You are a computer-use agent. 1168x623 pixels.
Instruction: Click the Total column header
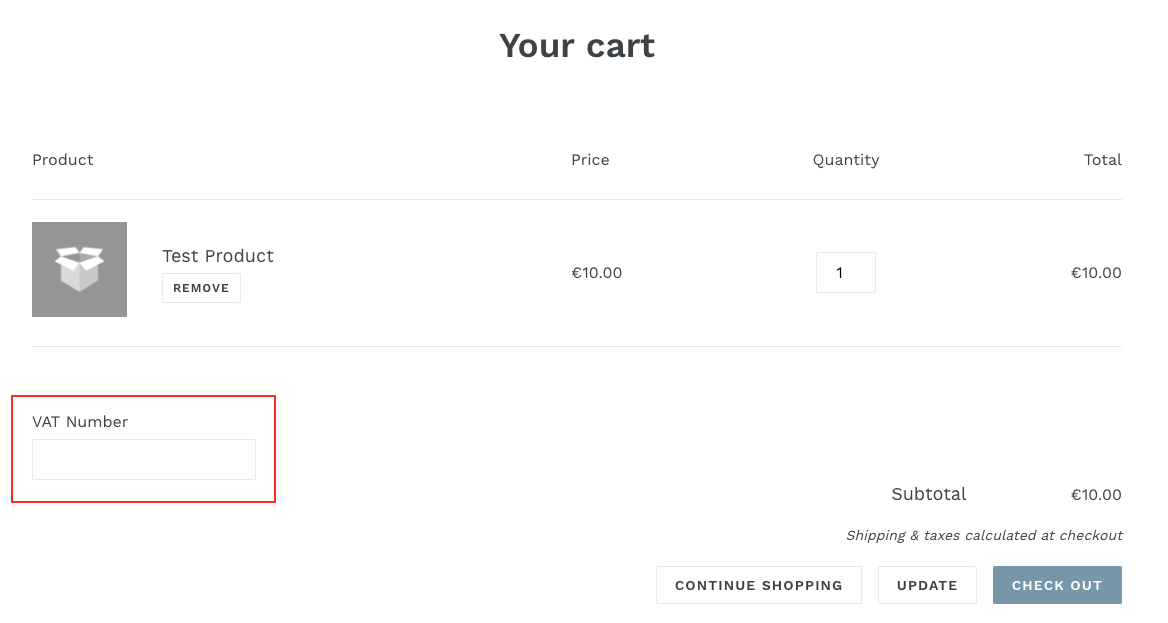click(1102, 159)
